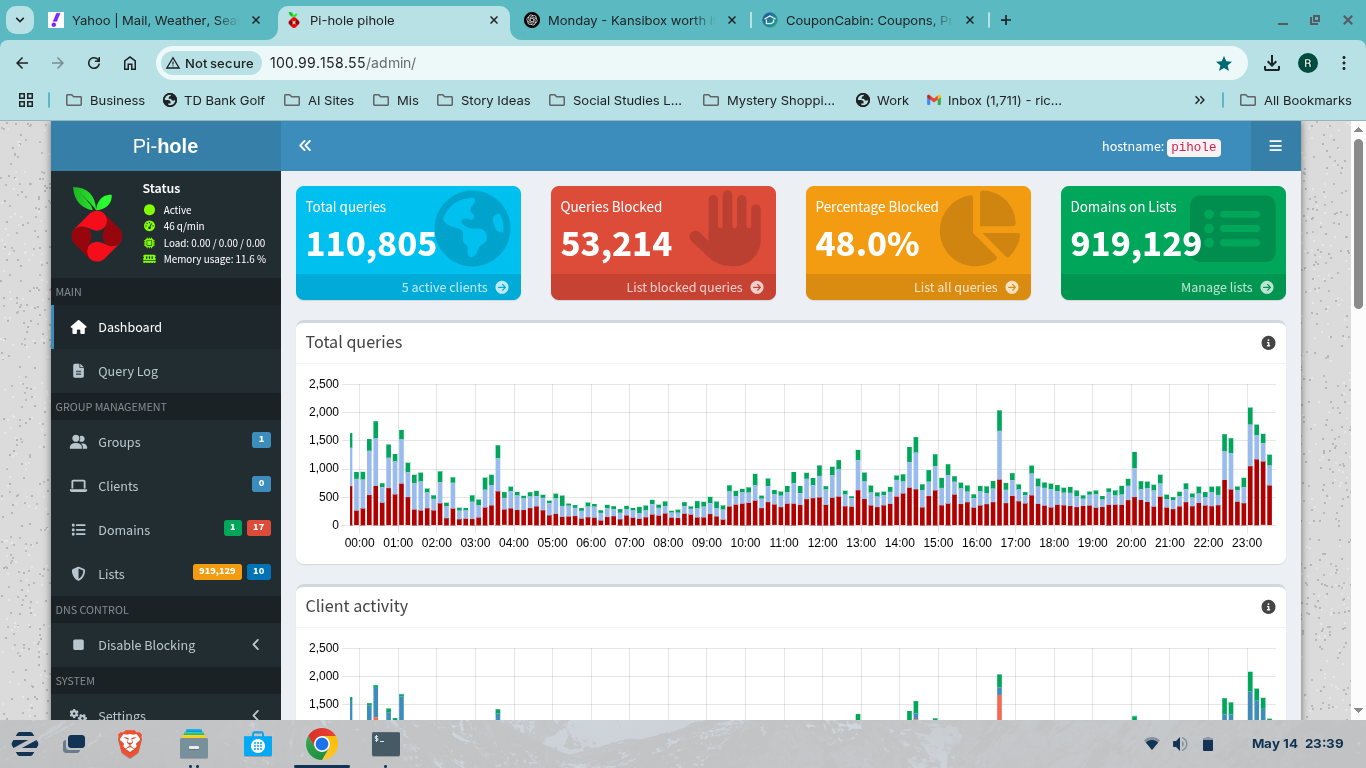Open Lists using the shield icon
The image size is (1366, 768).
pos(78,574)
